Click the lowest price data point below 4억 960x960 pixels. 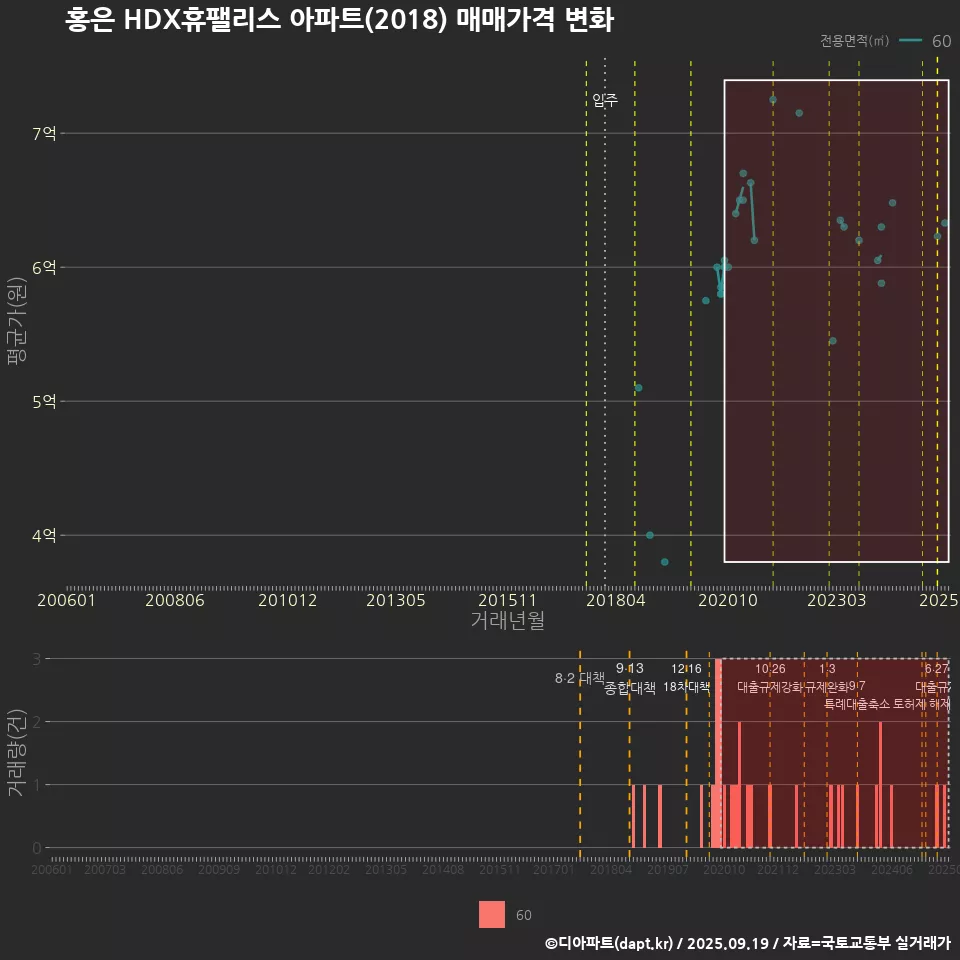665,562
